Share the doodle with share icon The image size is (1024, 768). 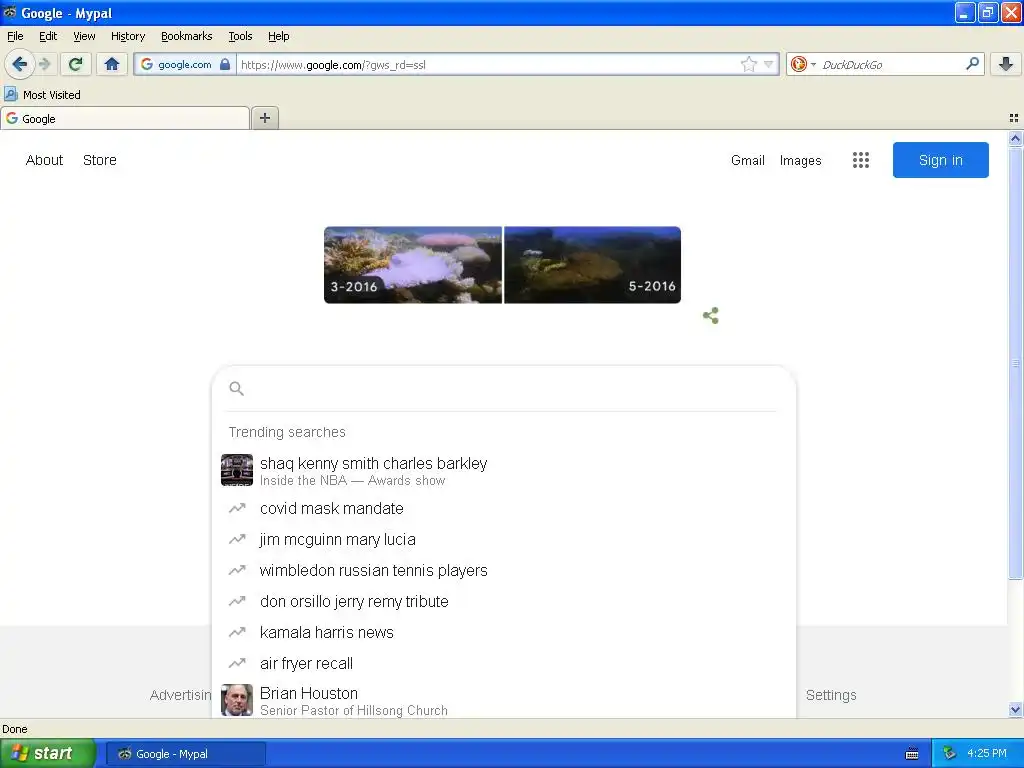[711, 316]
